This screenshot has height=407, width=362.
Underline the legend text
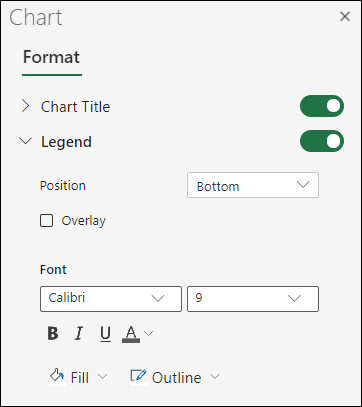tap(105, 334)
